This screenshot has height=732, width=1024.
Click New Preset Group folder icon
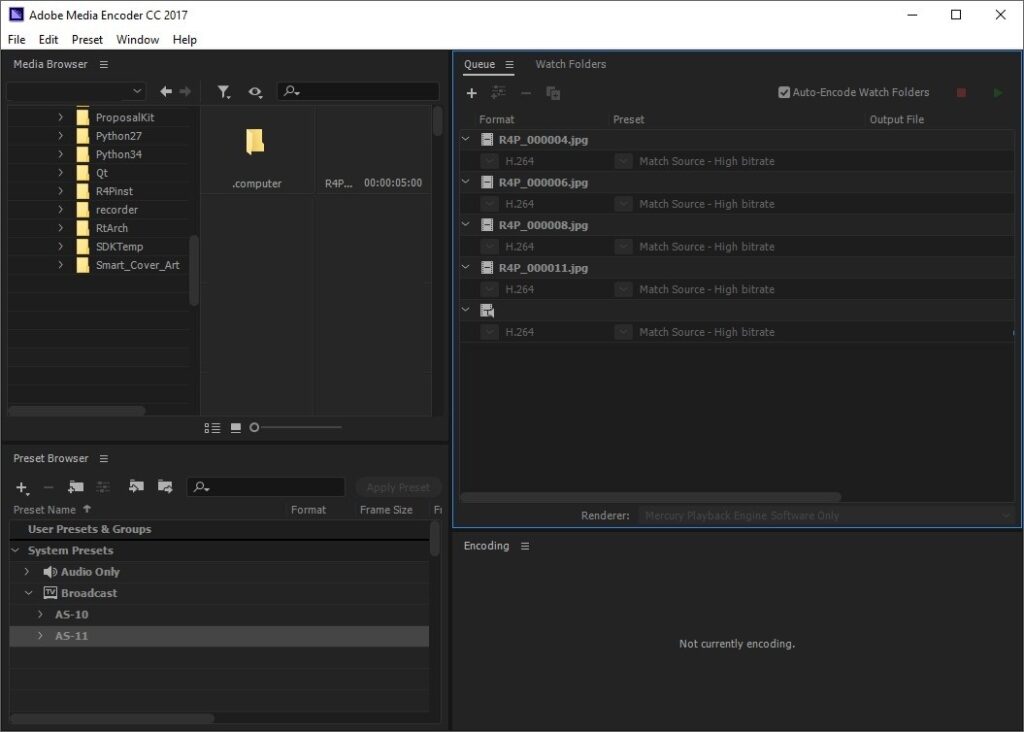(75, 488)
